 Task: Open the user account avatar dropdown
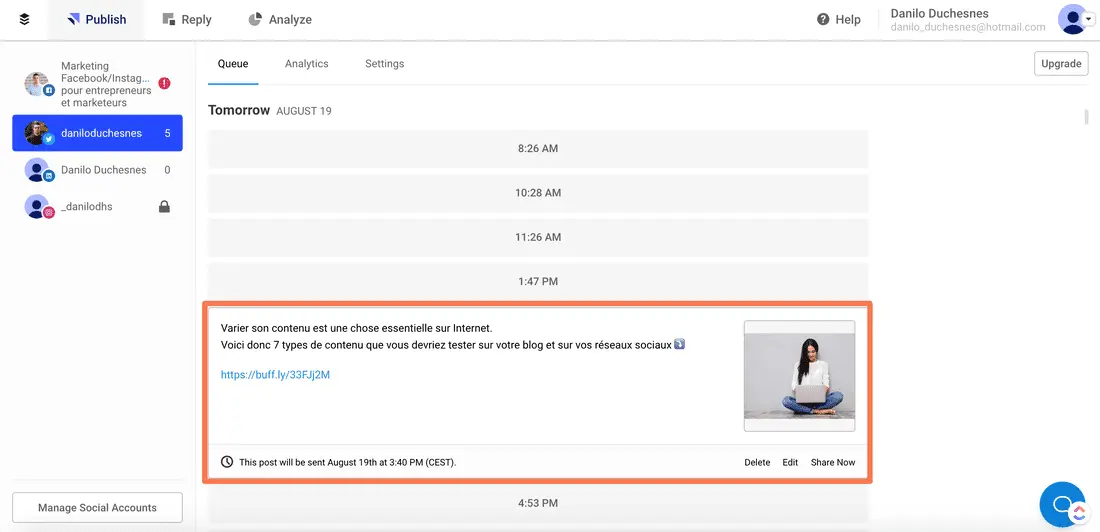click(x=1075, y=19)
